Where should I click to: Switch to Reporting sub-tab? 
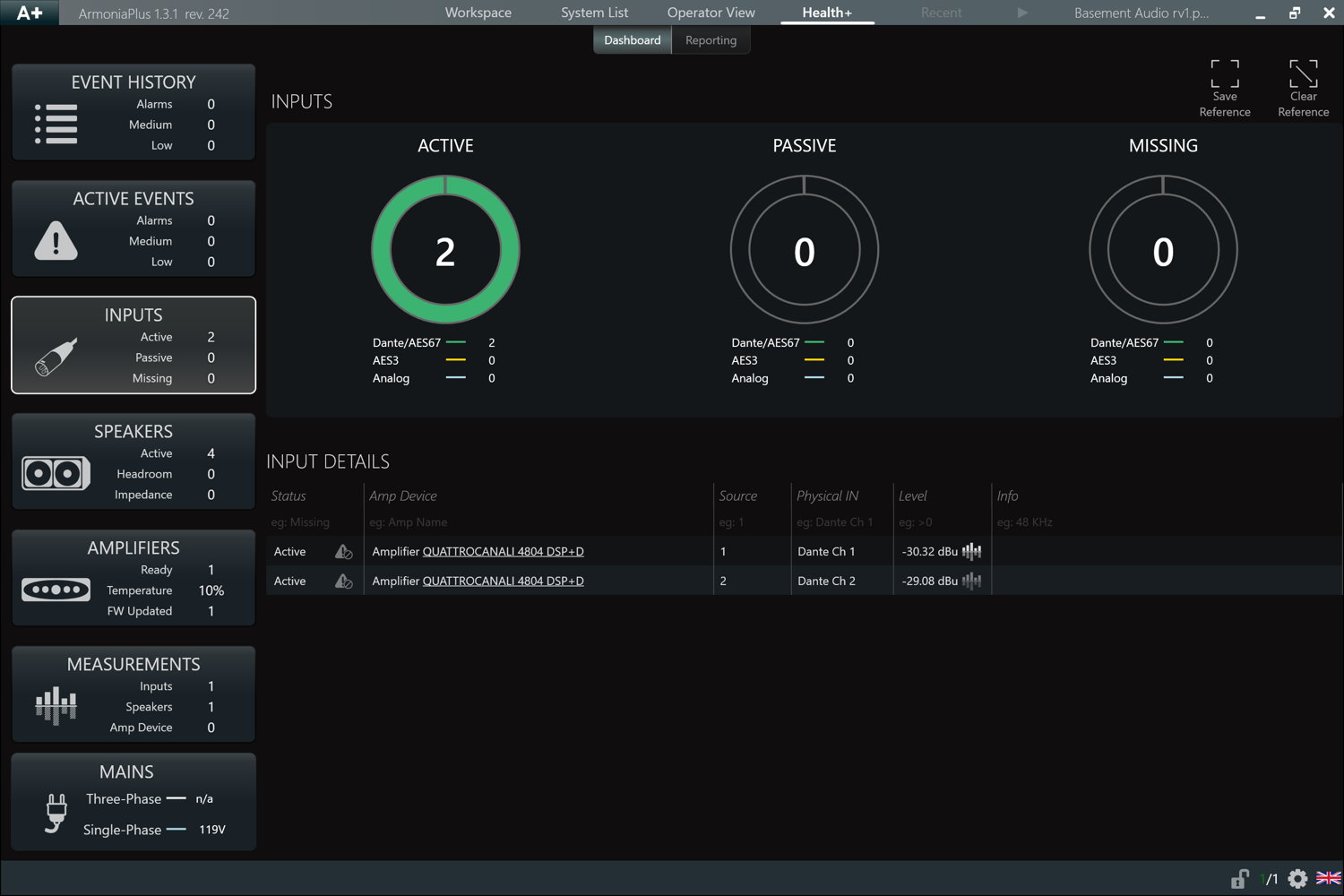click(x=711, y=40)
